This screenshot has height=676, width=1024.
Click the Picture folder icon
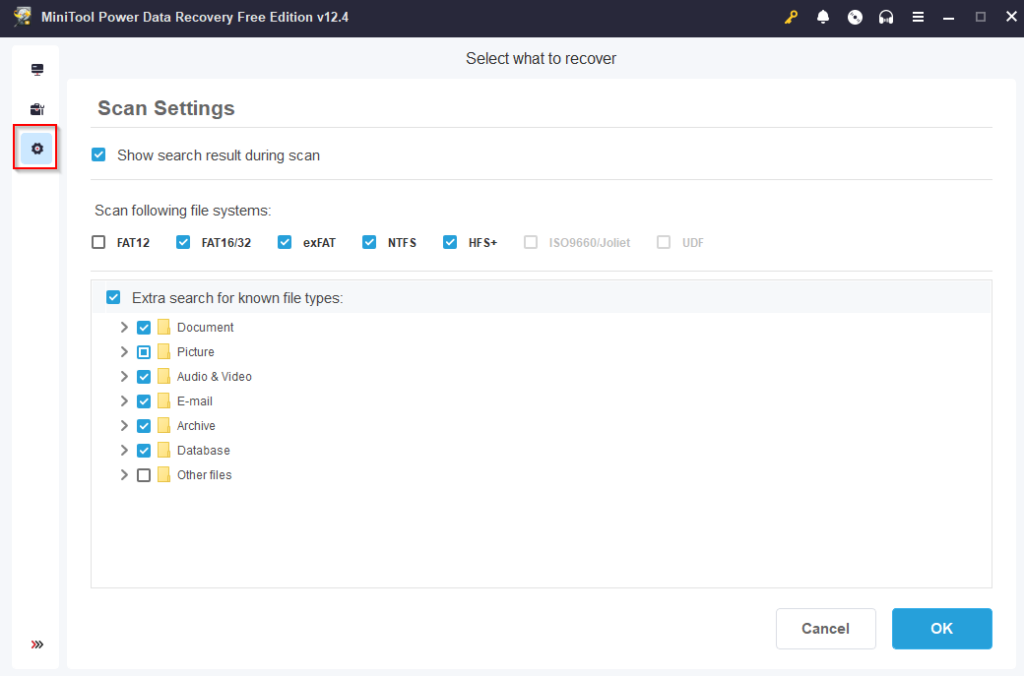164,352
